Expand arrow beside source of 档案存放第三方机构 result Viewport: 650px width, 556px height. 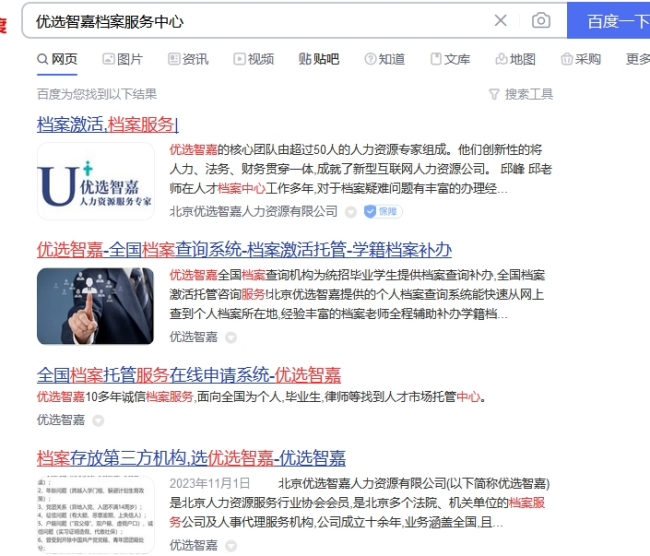click(x=231, y=546)
